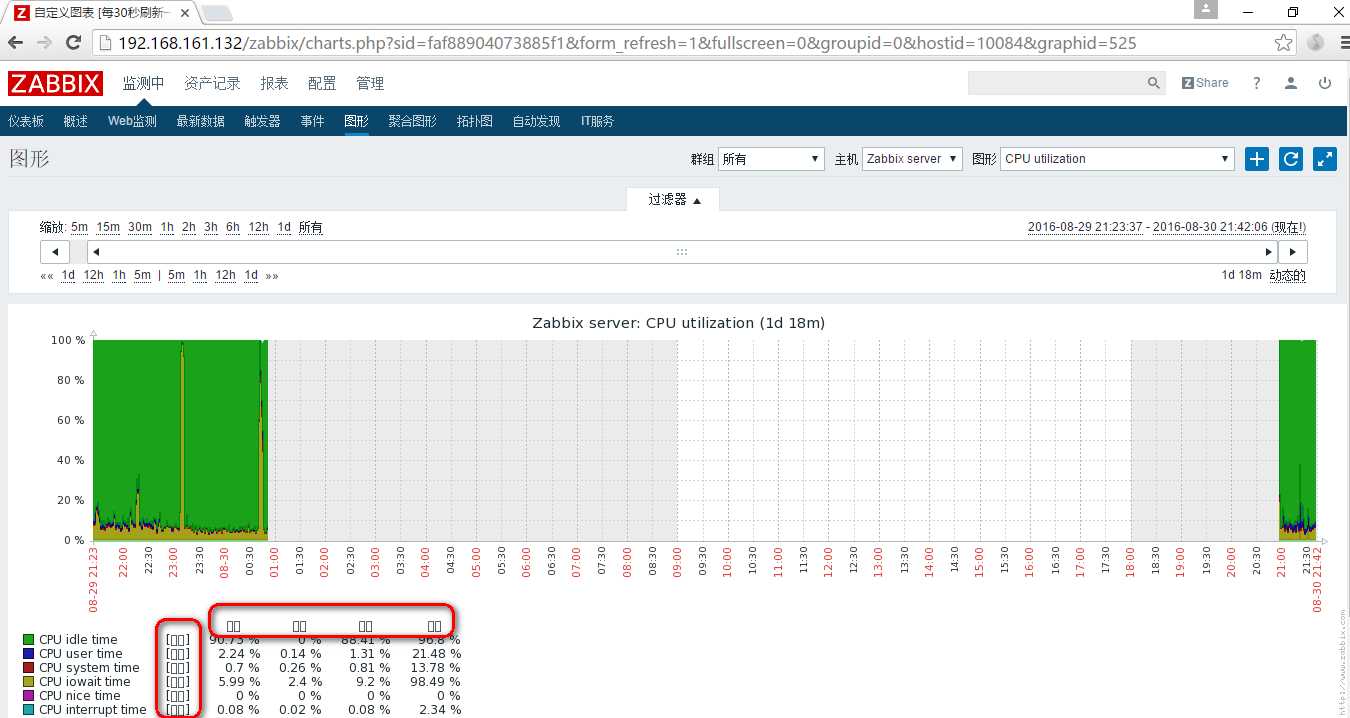This screenshot has height=718, width=1350.
Task: Open the user profile icon
Action: pos(1291,83)
